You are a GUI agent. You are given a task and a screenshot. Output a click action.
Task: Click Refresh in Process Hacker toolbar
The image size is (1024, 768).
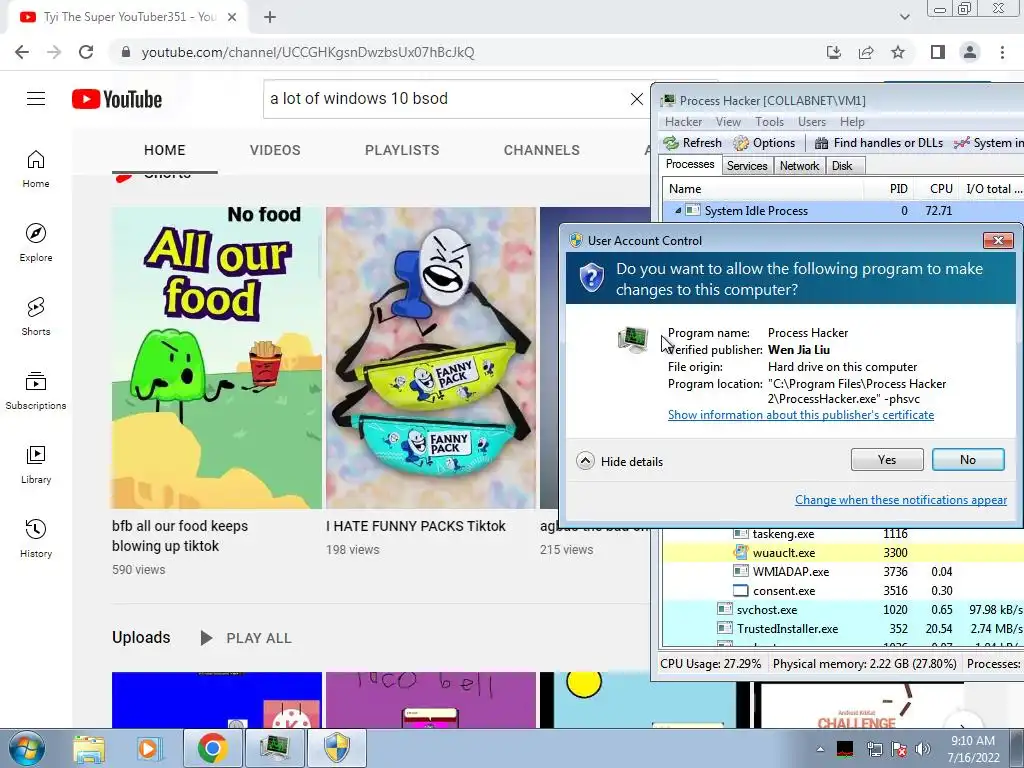pyautogui.click(x=692, y=143)
